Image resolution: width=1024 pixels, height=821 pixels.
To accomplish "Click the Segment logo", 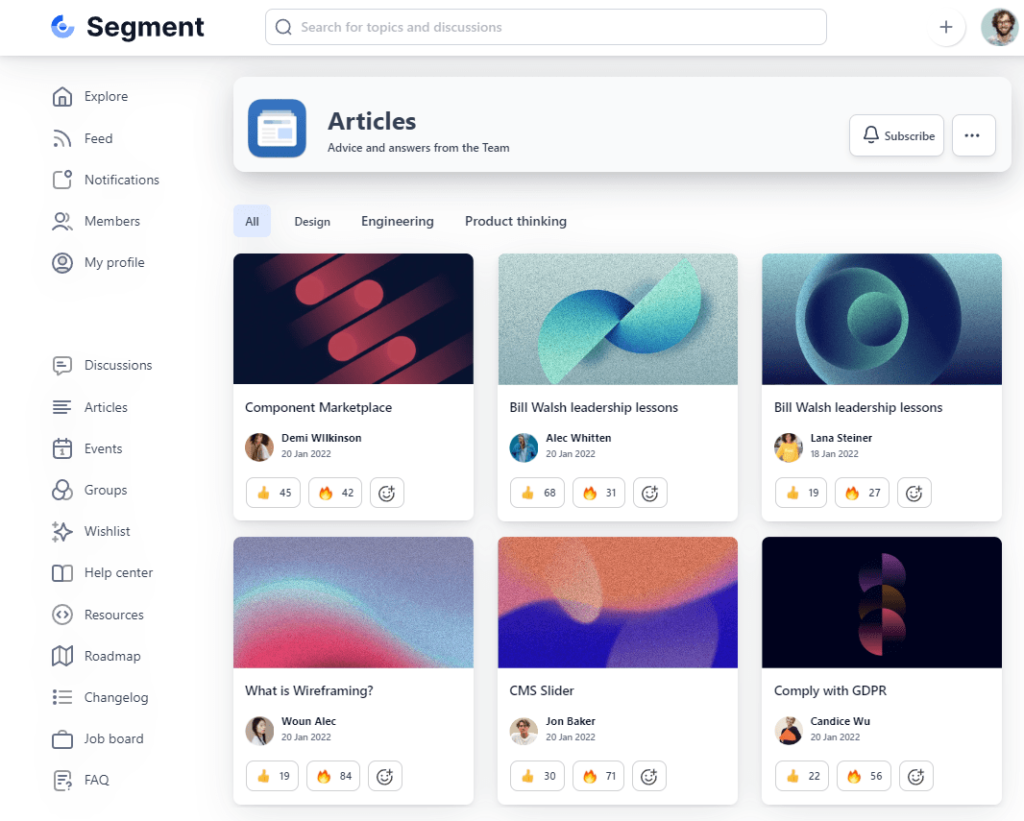I will (x=128, y=28).
